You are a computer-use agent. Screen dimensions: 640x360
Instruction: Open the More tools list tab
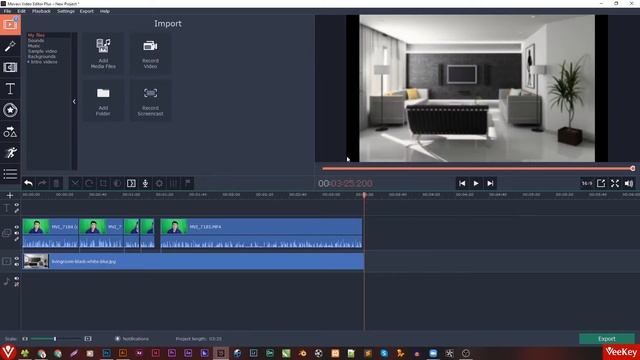[x=10, y=174]
